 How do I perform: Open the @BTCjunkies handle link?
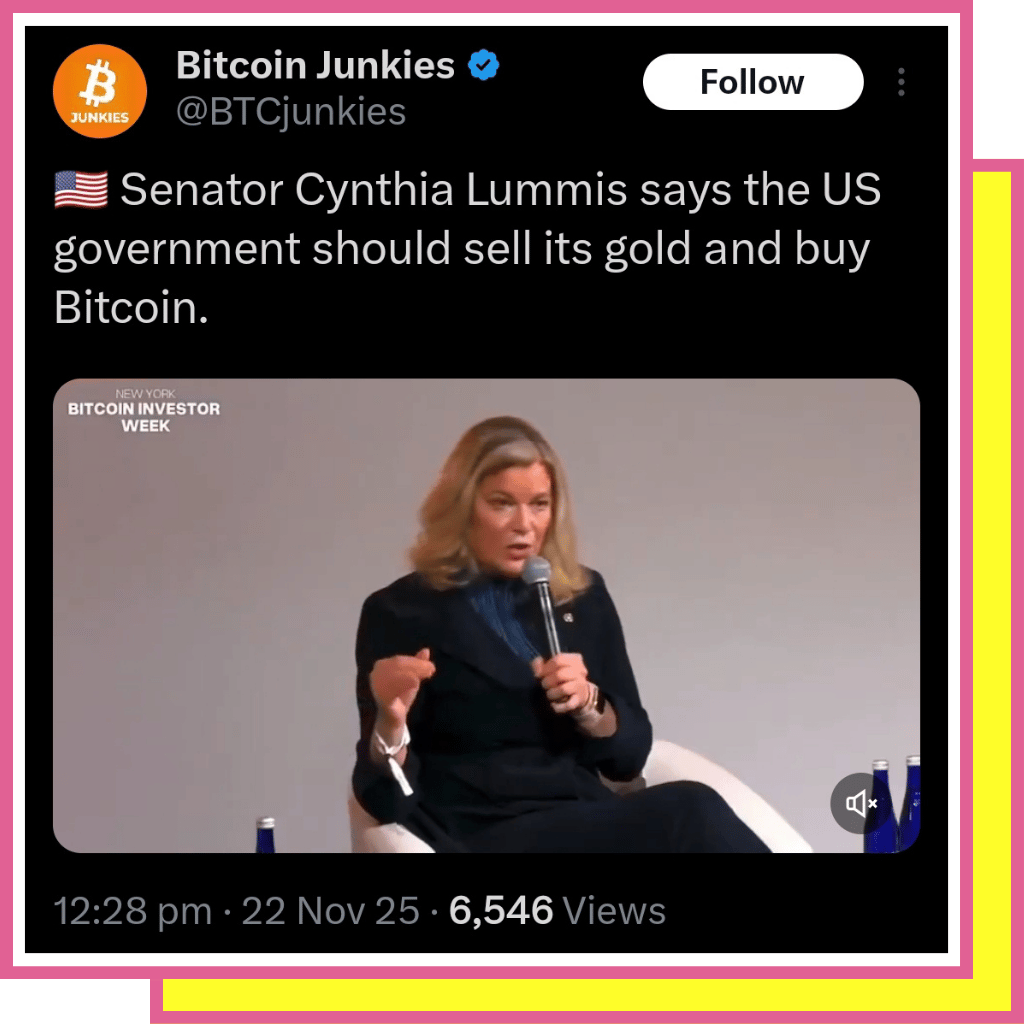pos(291,112)
